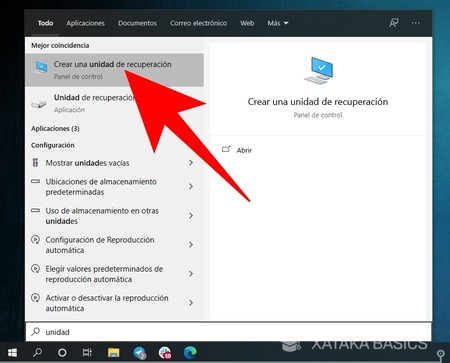Open the Aplicaciones tab
The image size is (450, 363).
[85, 23]
